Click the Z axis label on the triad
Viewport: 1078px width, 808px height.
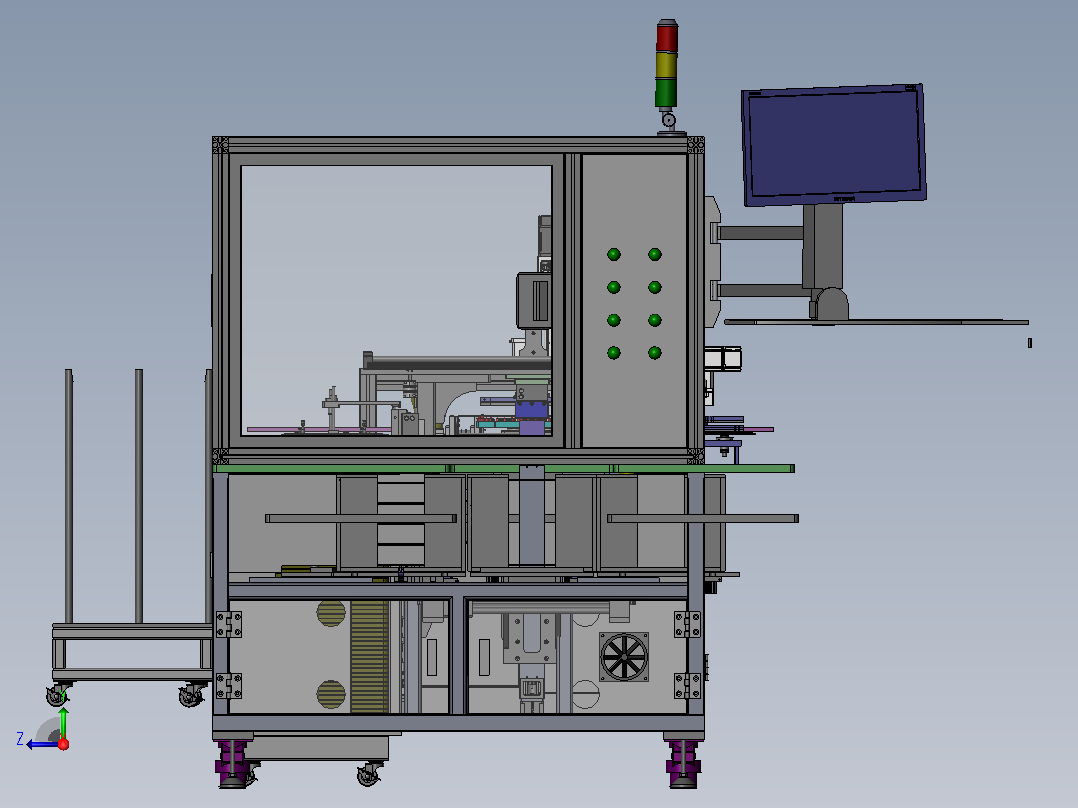pyautogui.click(x=20, y=739)
